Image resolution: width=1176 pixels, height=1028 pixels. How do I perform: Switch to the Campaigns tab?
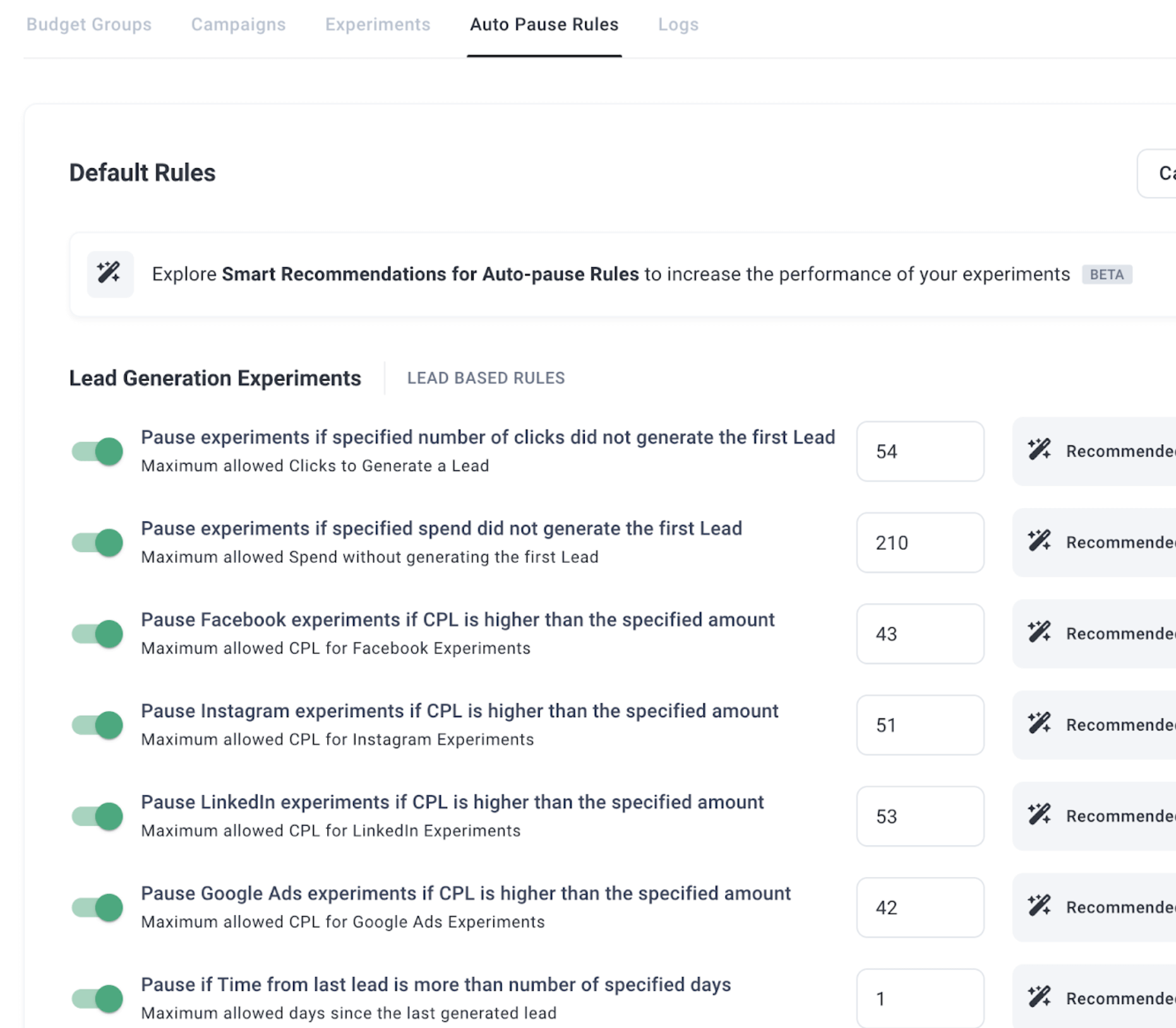238,25
